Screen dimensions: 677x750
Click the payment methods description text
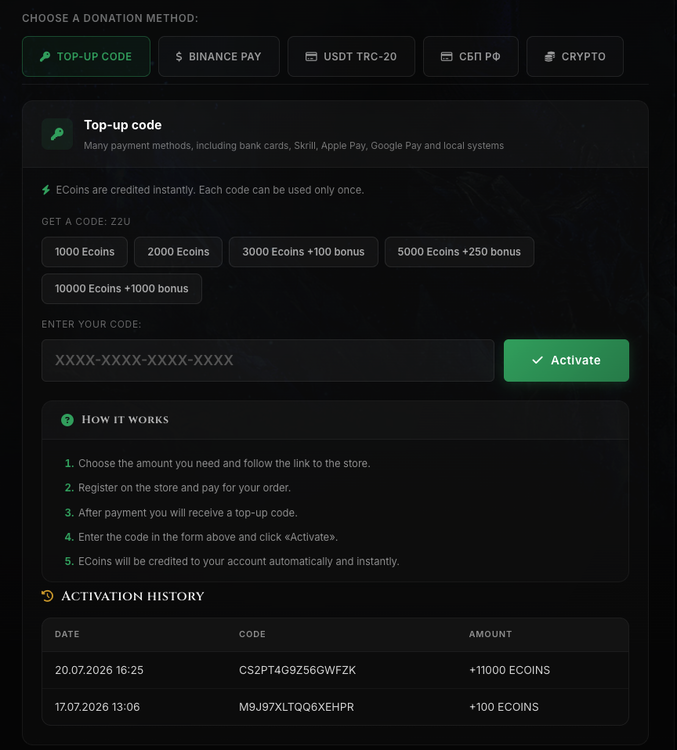coord(294,145)
